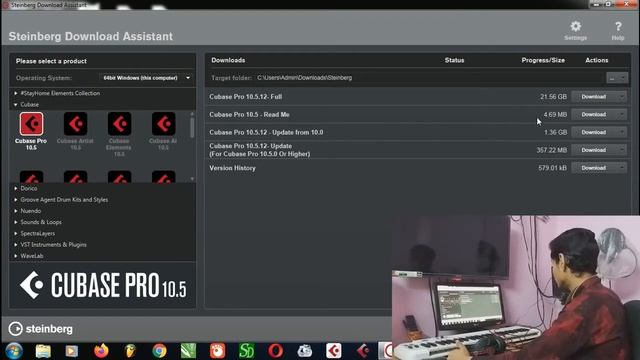This screenshot has width=640, height=360.
Task: Click the 1.36 GB size value
Action: click(x=556, y=132)
